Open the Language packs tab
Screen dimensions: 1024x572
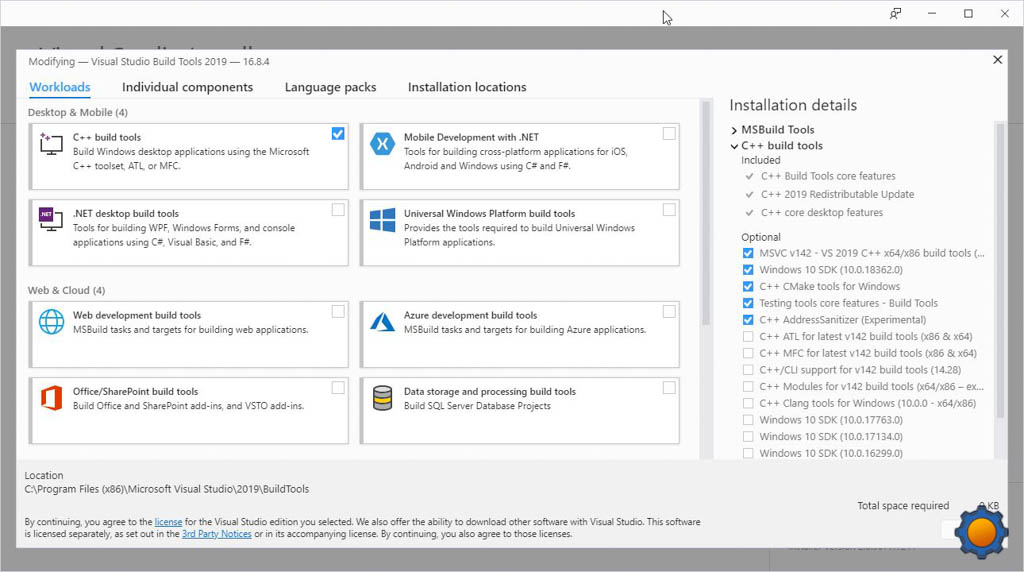coord(330,87)
